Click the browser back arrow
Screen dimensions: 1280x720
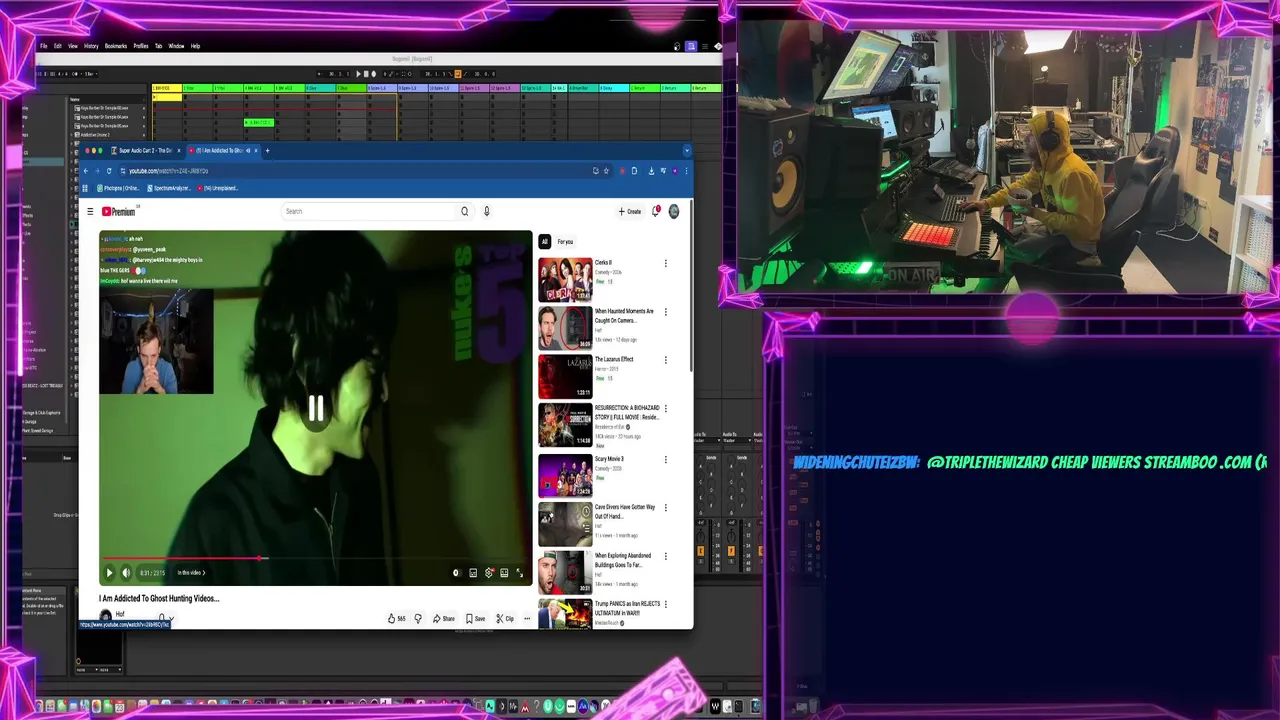(x=86, y=171)
